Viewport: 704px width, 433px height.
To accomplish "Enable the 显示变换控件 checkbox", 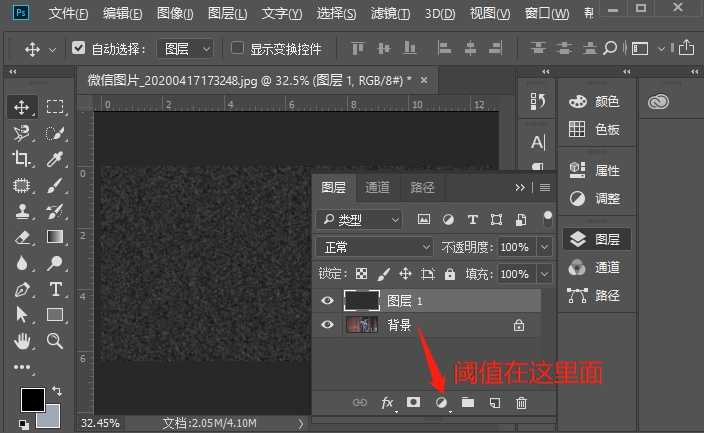I will pos(237,48).
